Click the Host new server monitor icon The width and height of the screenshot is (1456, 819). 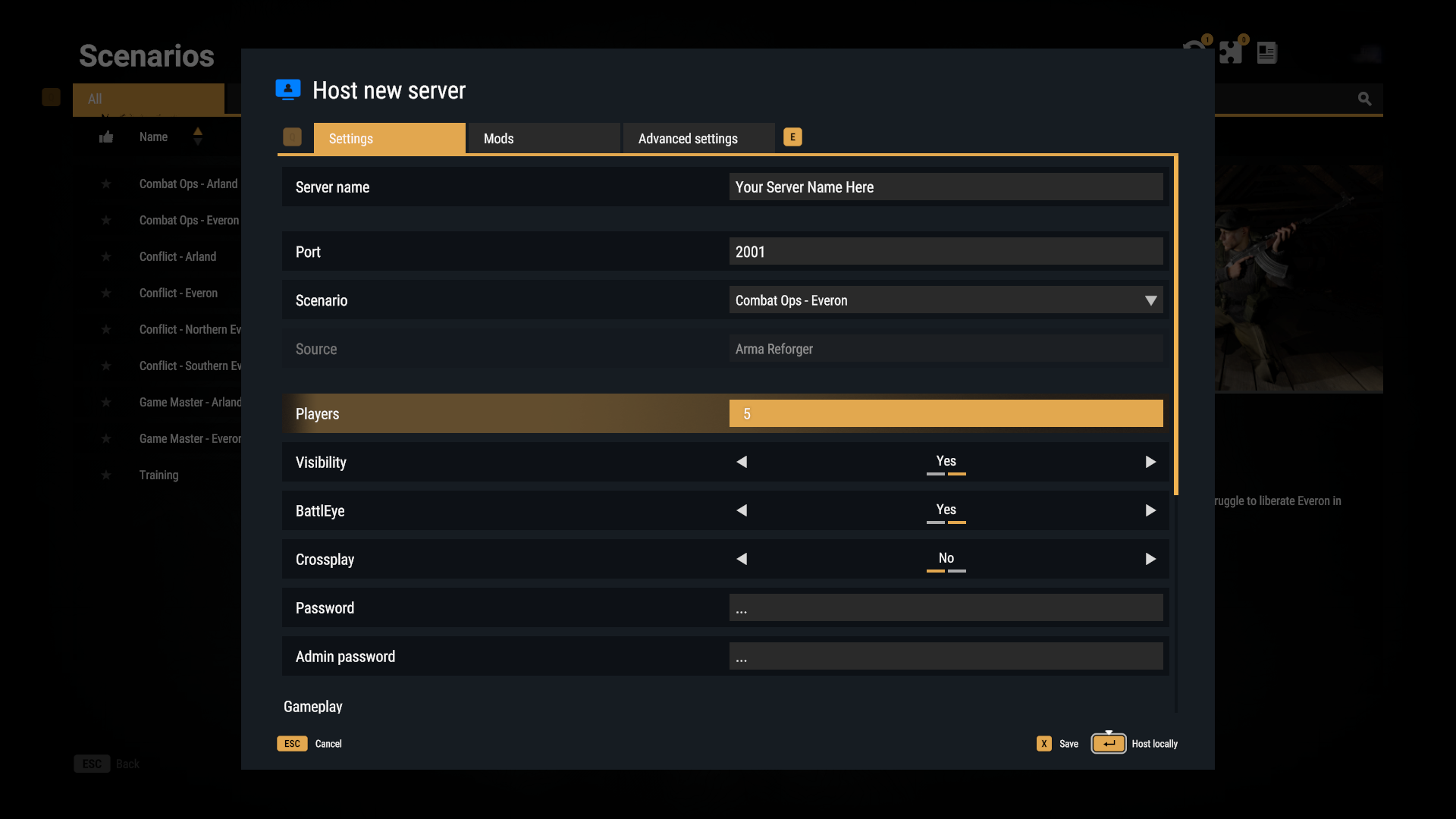click(x=287, y=89)
